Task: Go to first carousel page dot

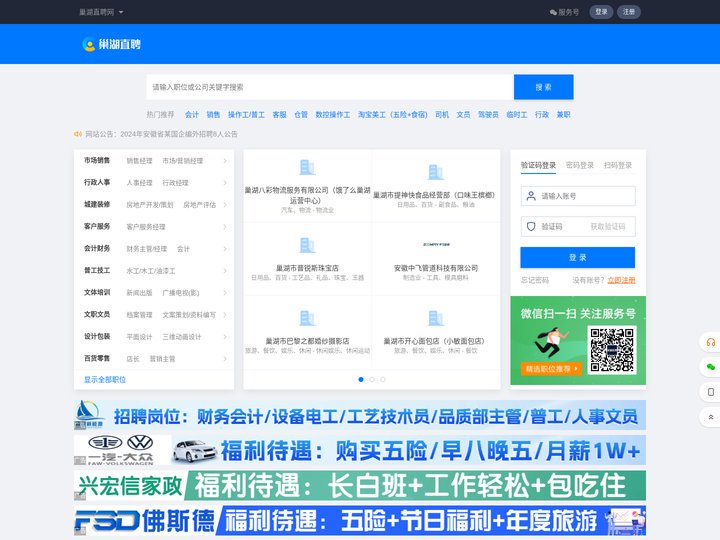Action: [x=361, y=379]
